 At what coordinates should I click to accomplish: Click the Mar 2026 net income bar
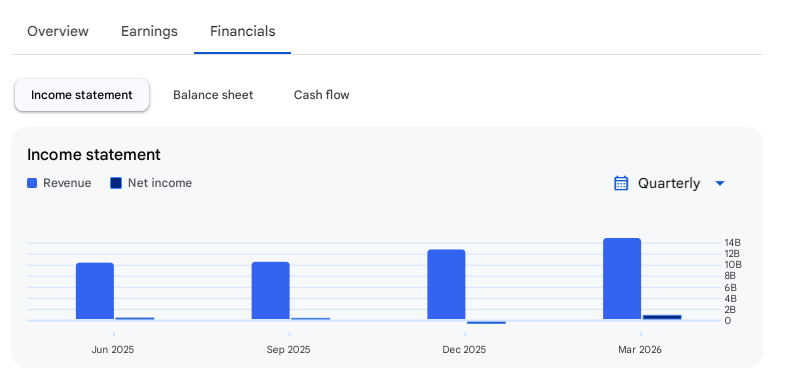(x=662, y=317)
